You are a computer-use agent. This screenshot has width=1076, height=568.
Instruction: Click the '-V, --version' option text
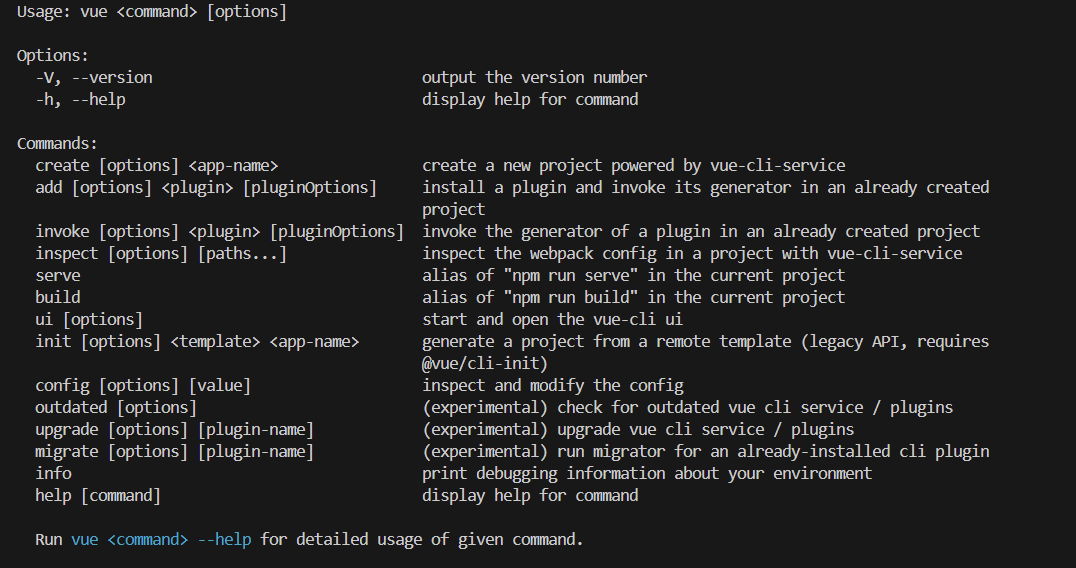pos(94,78)
